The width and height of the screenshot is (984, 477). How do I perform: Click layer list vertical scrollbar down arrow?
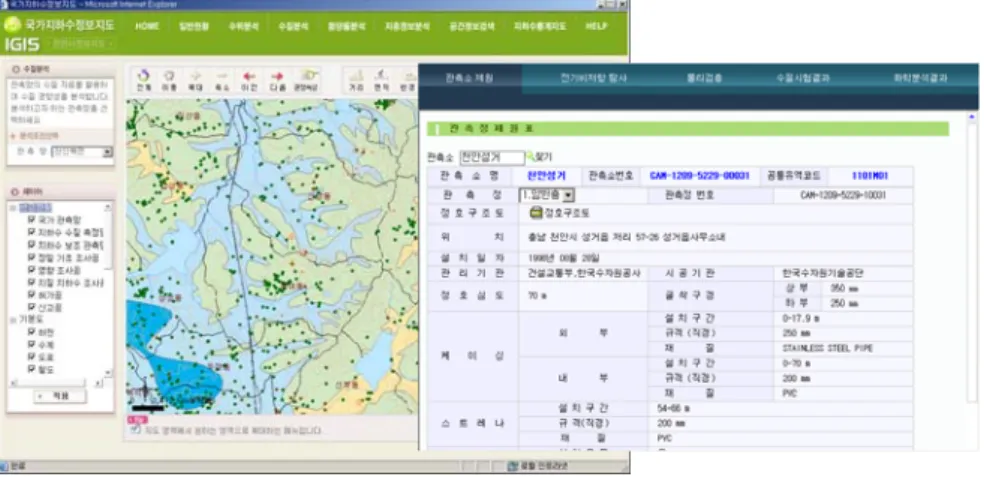pos(108,373)
